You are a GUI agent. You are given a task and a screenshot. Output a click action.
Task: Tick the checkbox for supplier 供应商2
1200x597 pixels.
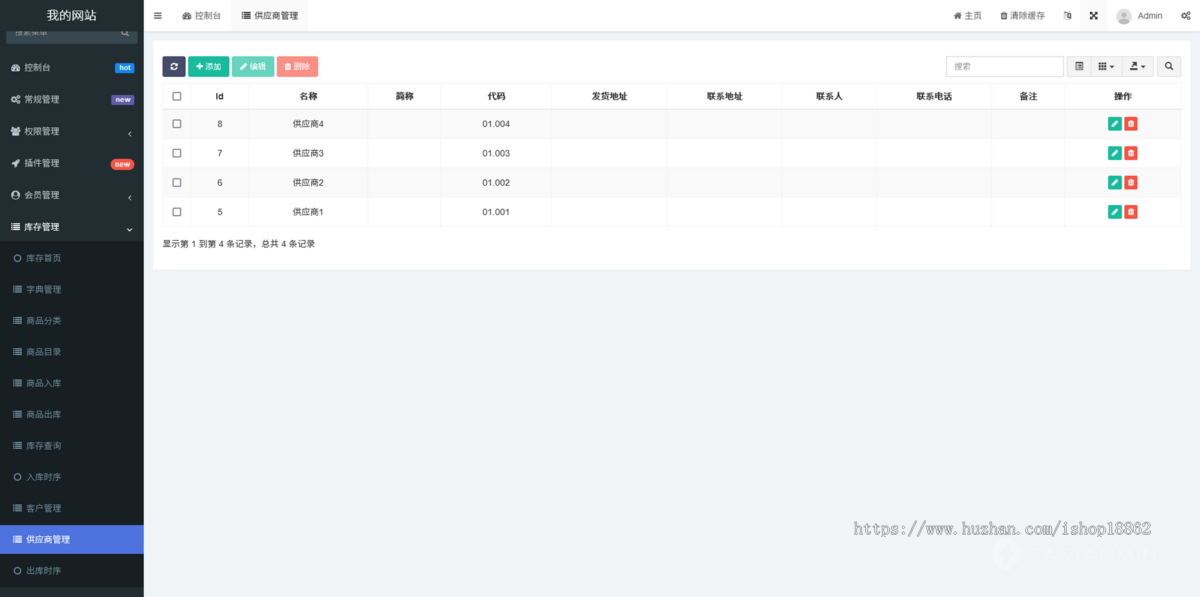[177, 182]
